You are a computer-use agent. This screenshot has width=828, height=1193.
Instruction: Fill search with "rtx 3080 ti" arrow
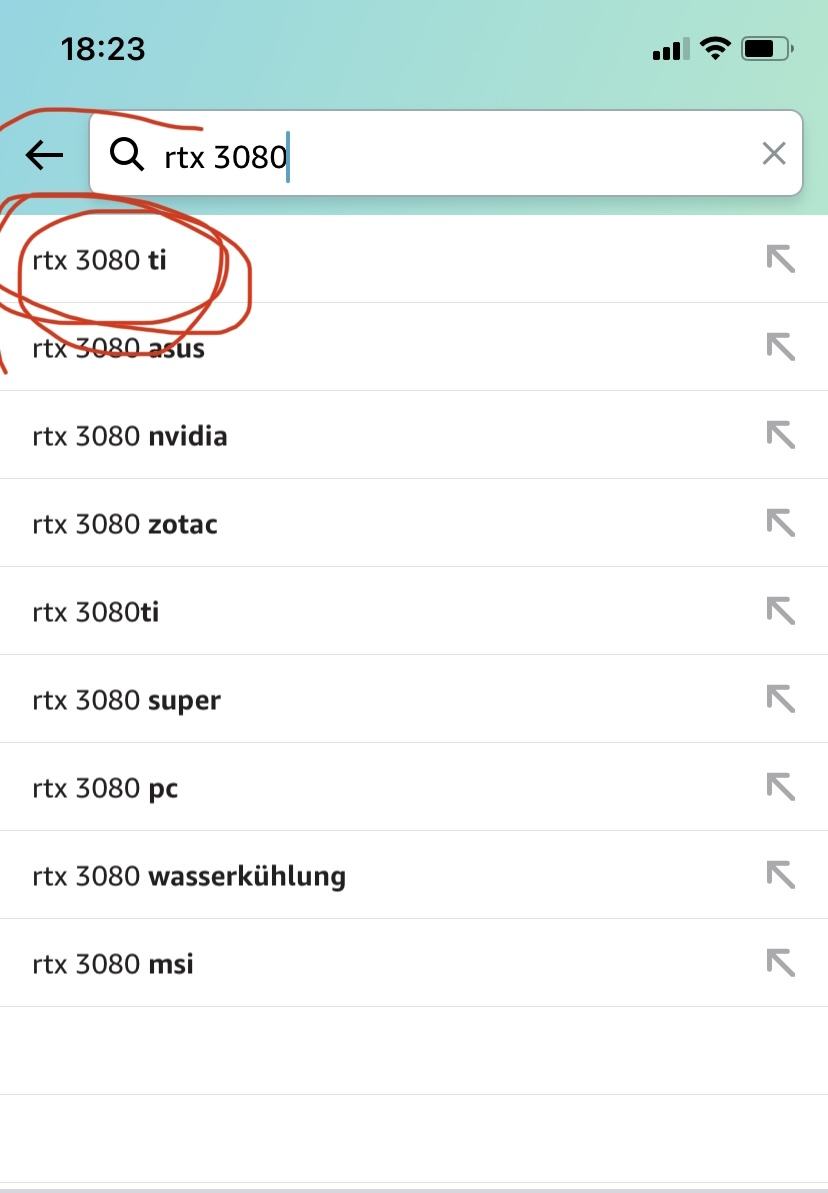click(x=780, y=259)
